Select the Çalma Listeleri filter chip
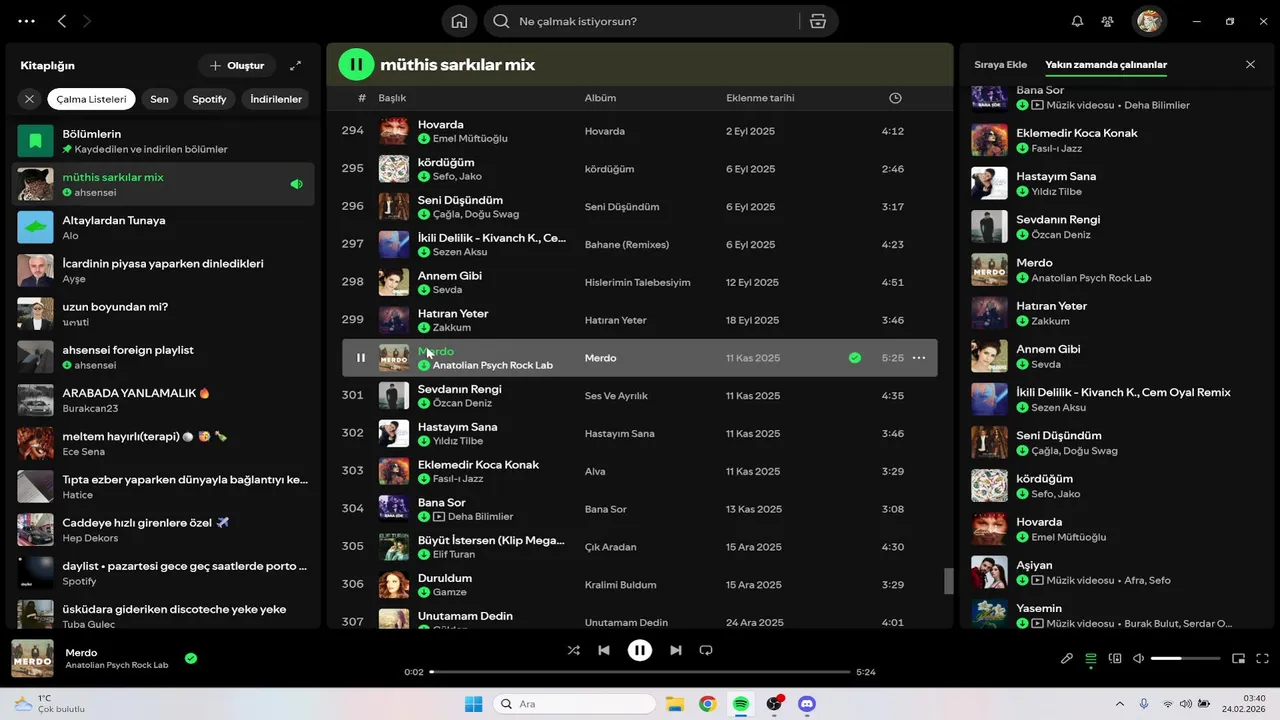This screenshot has width=1280, height=720. point(91,99)
